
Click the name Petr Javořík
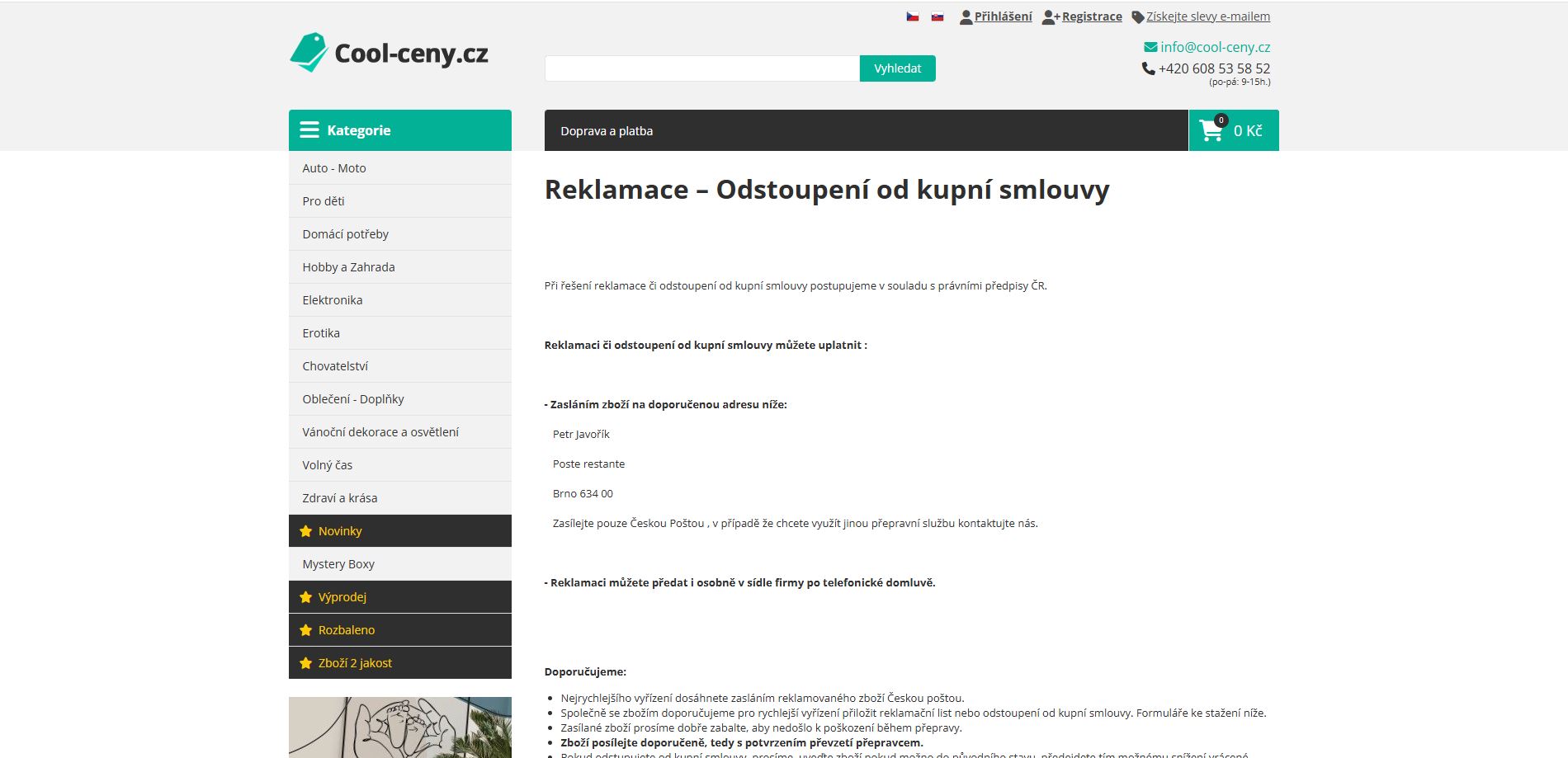pos(581,435)
